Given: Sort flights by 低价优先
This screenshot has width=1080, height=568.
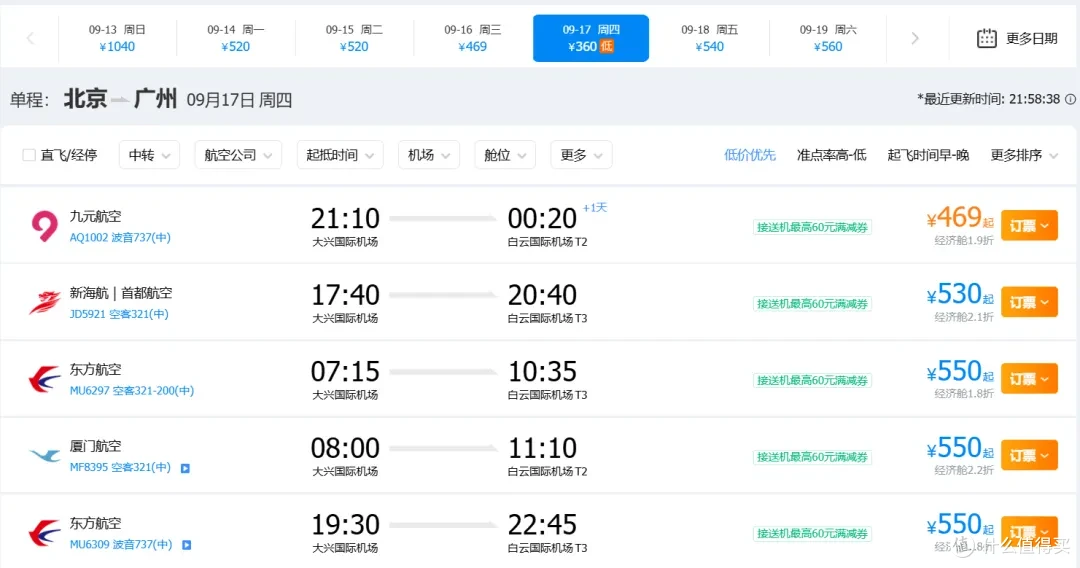Looking at the screenshot, I should (749, 155).
